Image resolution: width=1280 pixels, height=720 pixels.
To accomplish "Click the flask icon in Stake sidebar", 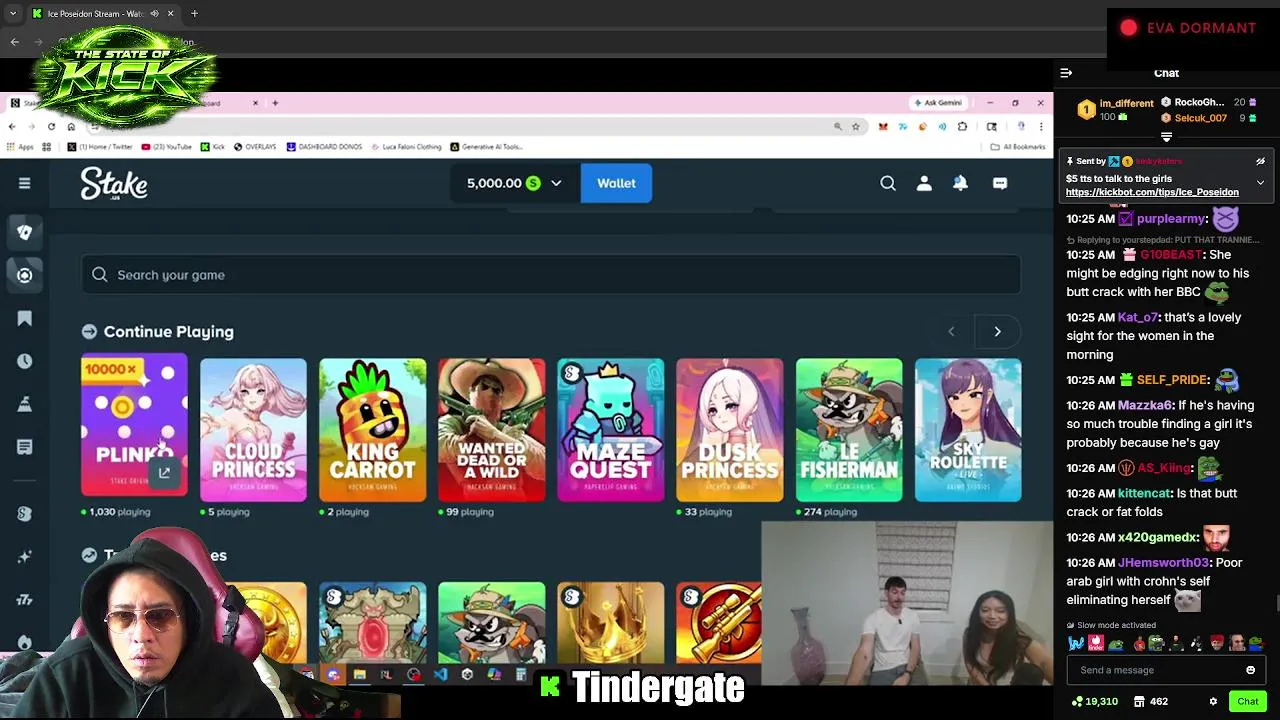I will click(24, 403).
